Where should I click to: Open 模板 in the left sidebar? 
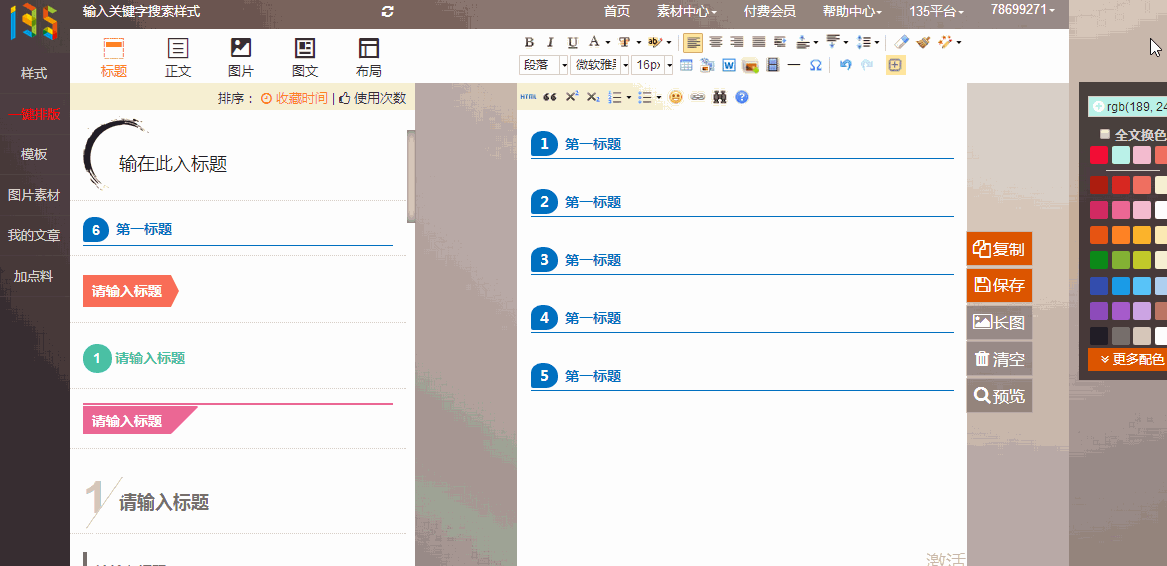click(x=34, y=154)
